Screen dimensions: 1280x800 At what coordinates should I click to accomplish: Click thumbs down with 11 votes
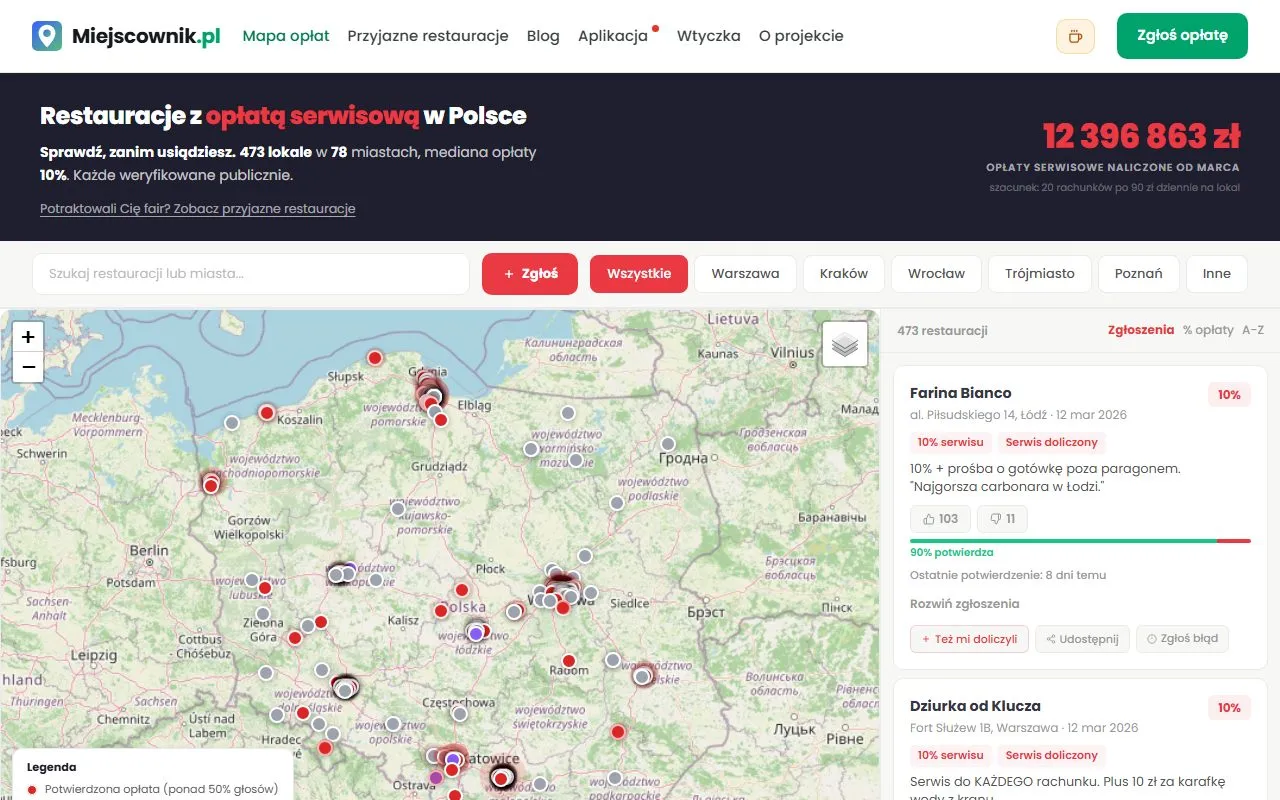[1002, 519]
